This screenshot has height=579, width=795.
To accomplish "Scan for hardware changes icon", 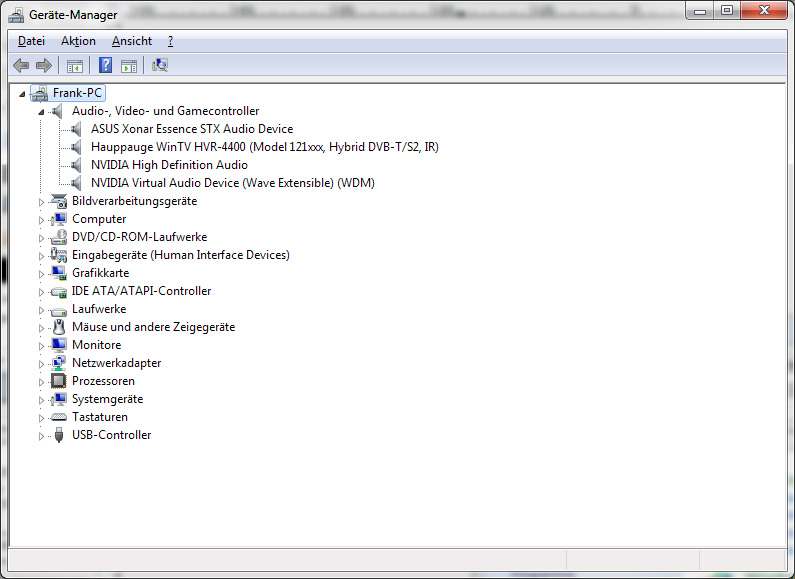I will (x=160, y=65).
